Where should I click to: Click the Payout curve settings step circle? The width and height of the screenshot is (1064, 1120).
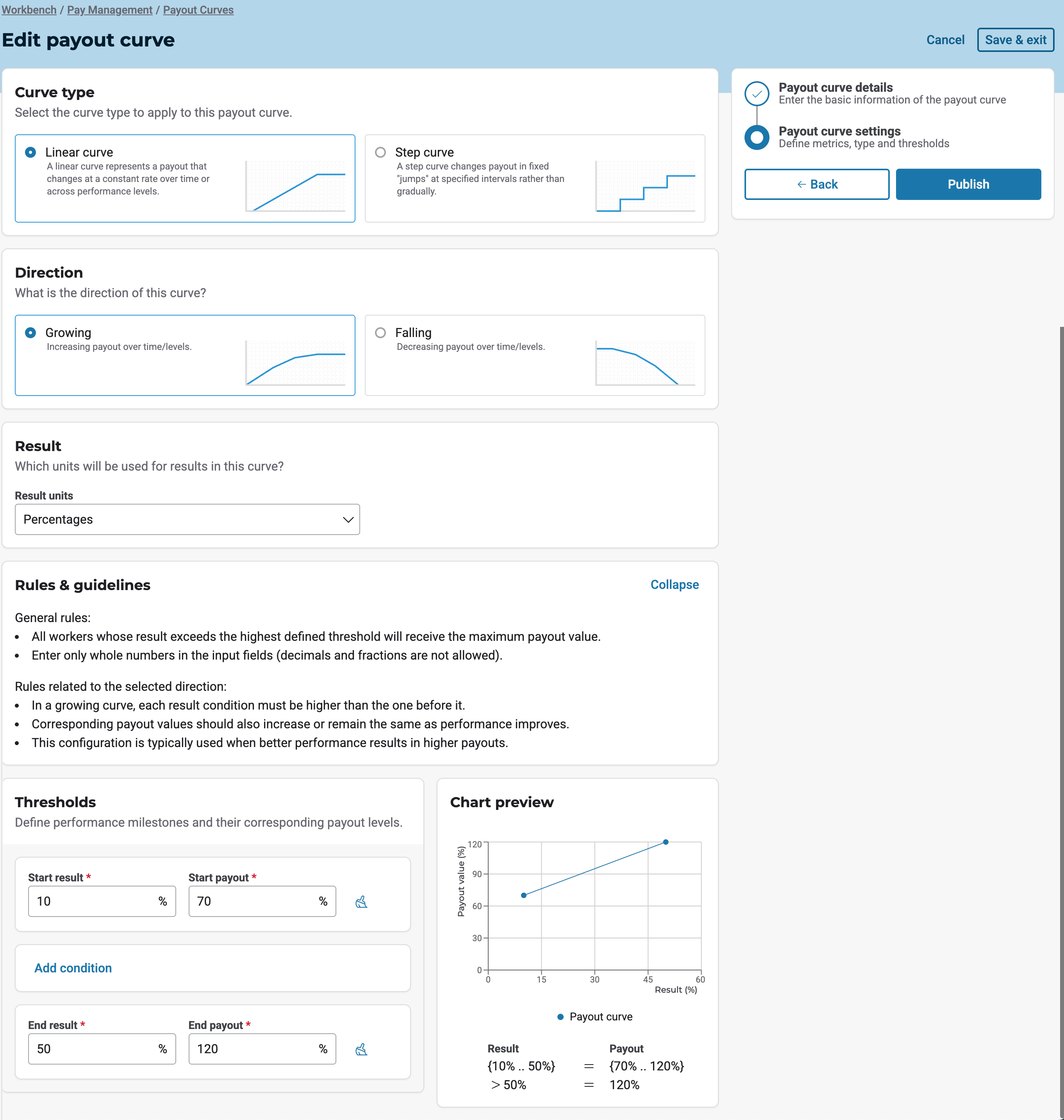pos(757,137)
